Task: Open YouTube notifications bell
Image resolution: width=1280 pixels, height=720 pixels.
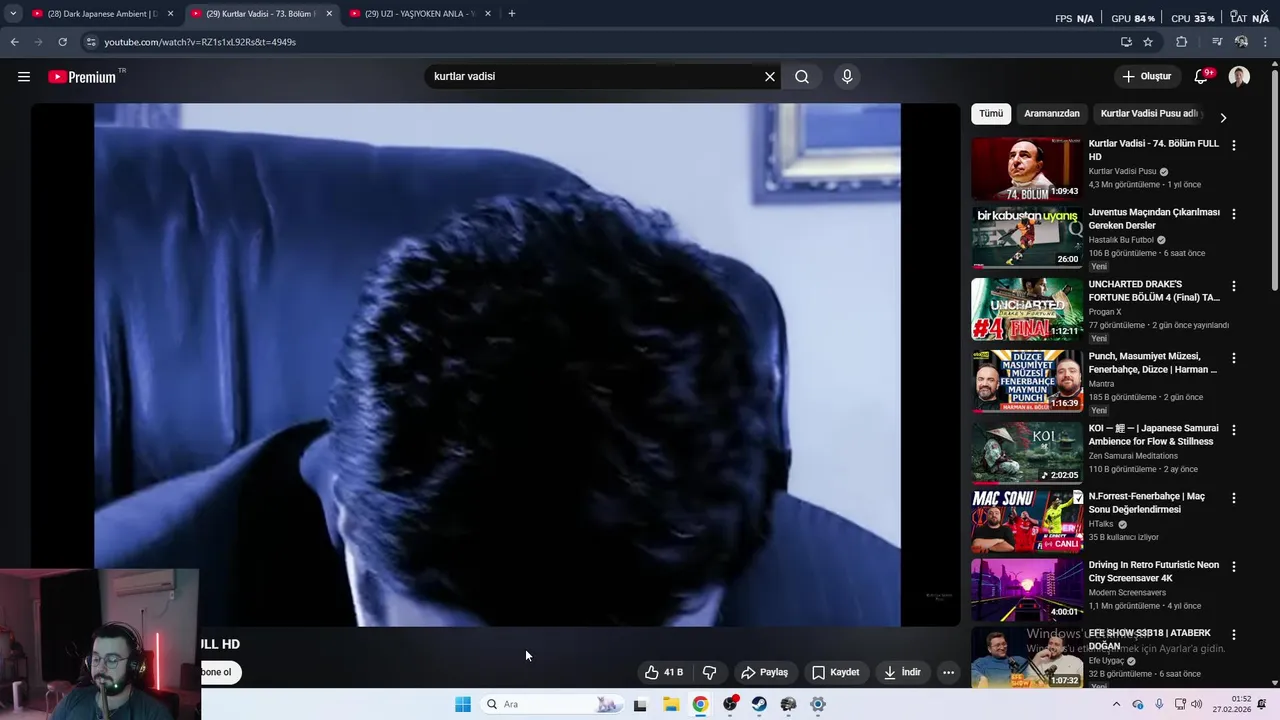Action: [x=1202, y=77]
